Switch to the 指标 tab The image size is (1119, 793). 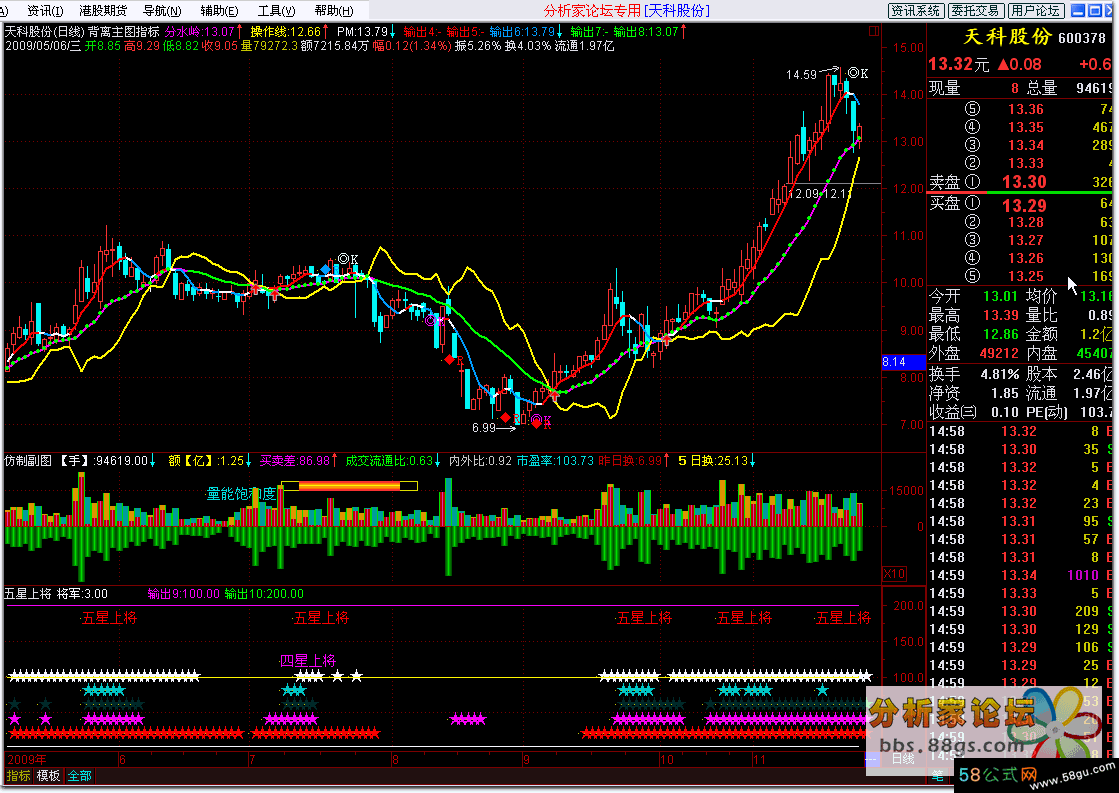[x=19, y=776]
